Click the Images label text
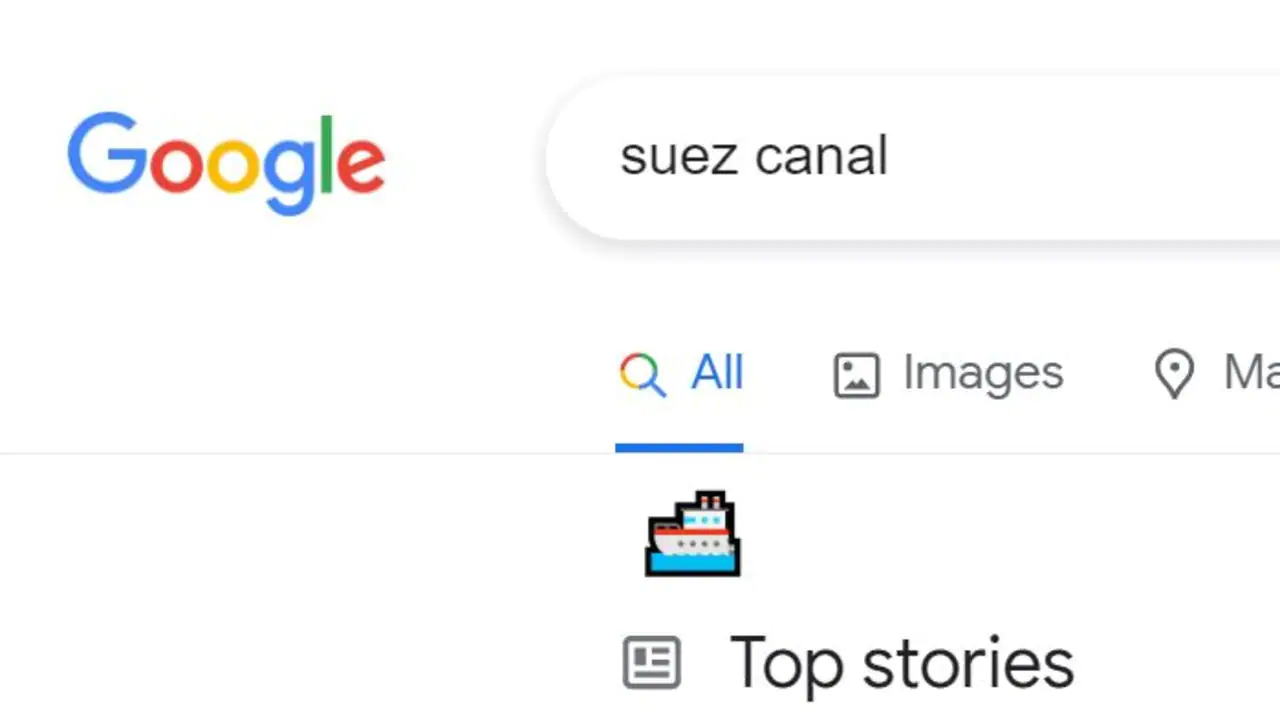 tap(982, 372)
